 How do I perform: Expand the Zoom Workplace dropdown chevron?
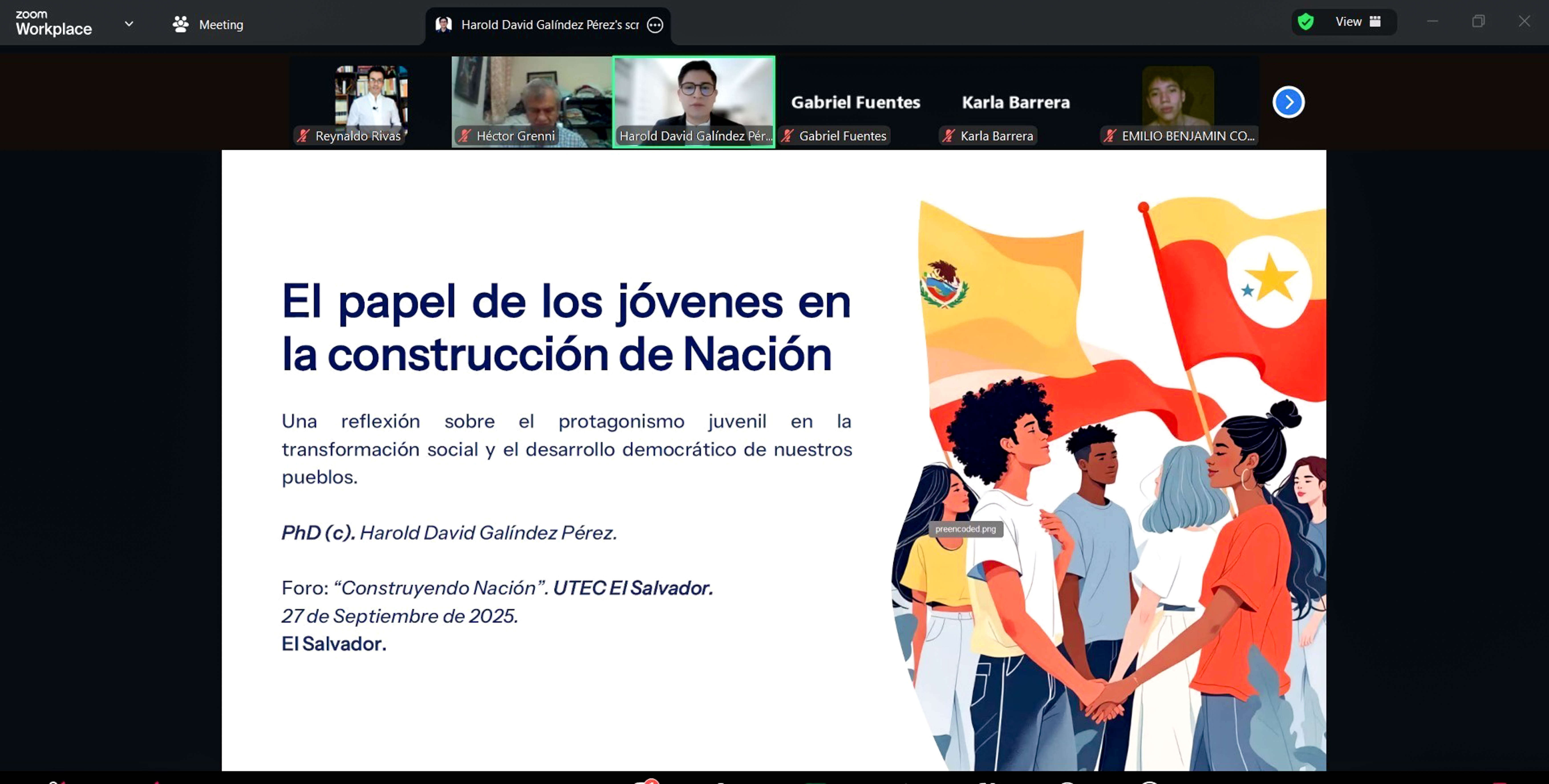(x=129, y=24)
